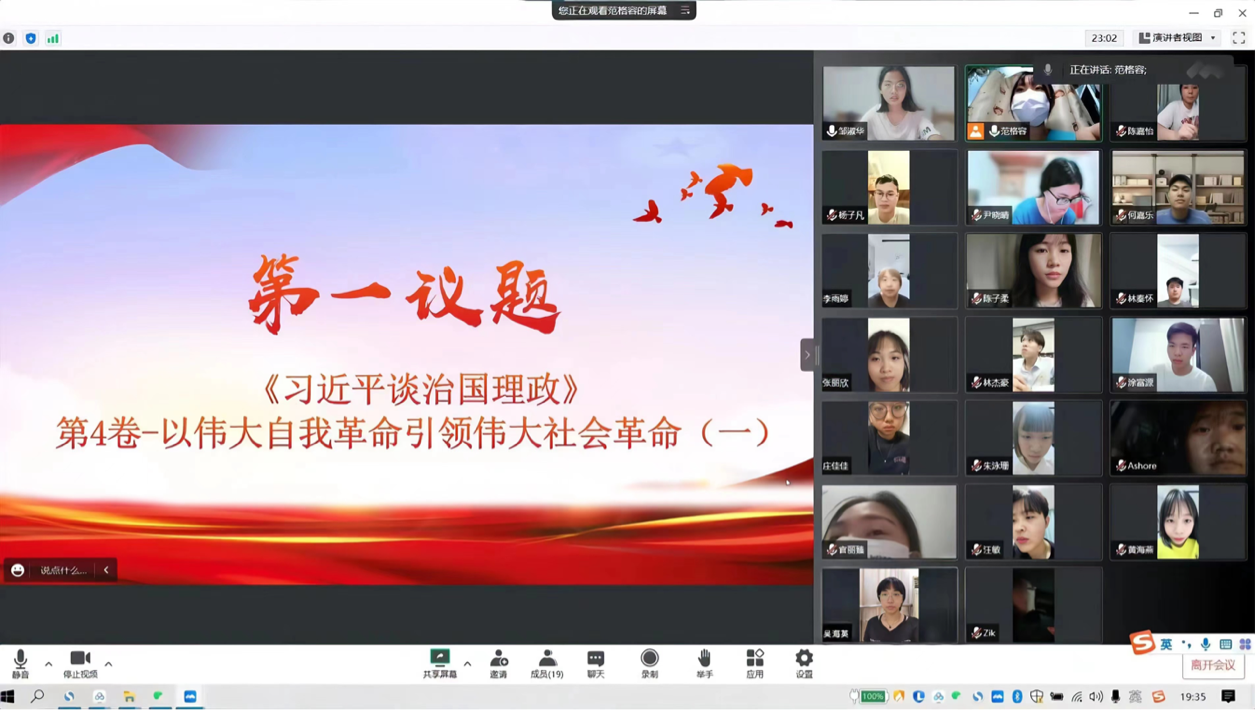Collapse the participant video panel arrow
This screenshot has width=1255, height=710.
[807, 355]
